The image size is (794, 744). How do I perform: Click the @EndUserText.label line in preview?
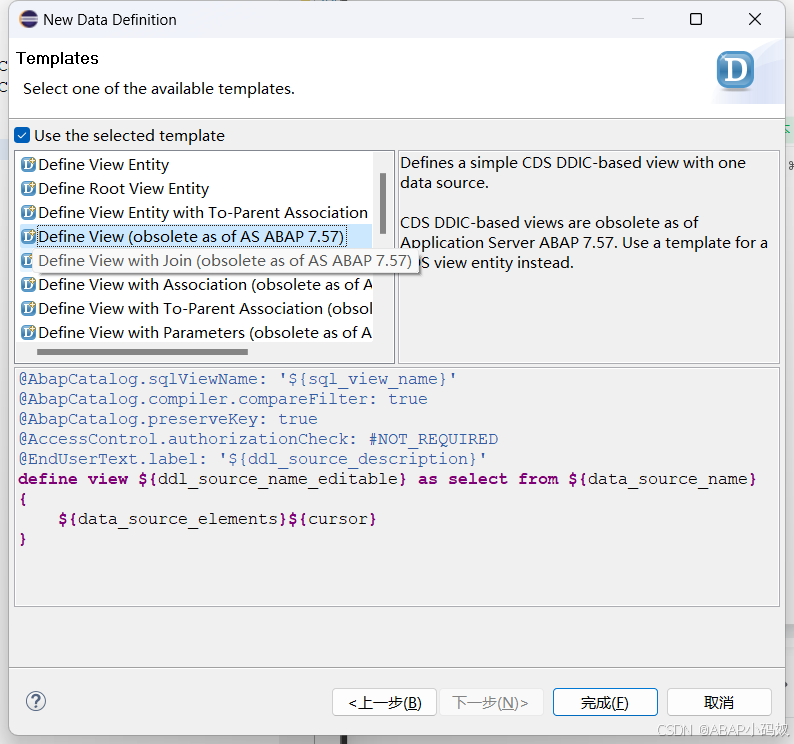pos(253,459)
